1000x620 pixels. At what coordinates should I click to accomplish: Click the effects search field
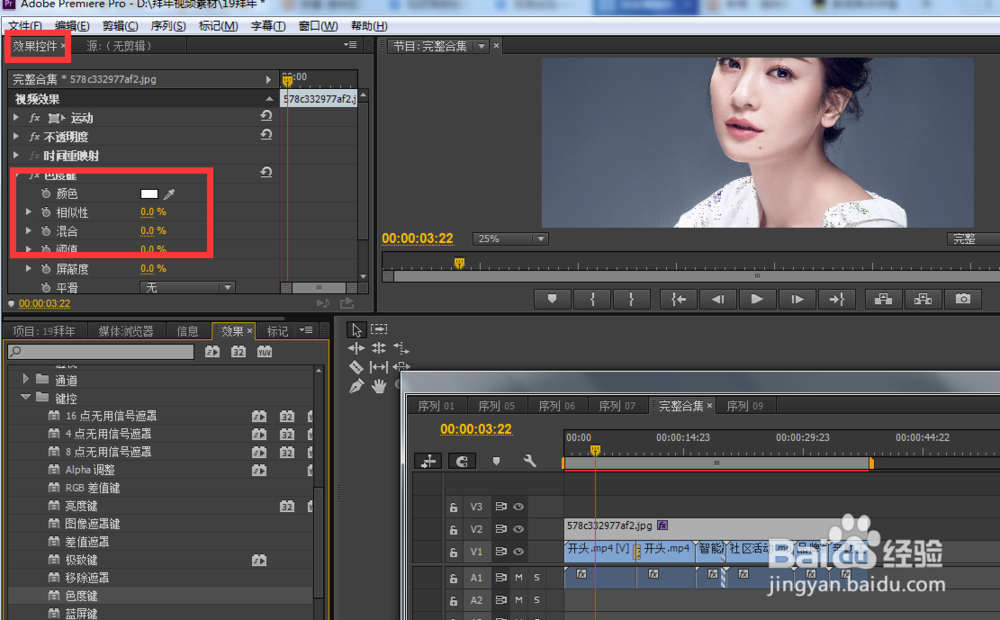click(101, 351)
